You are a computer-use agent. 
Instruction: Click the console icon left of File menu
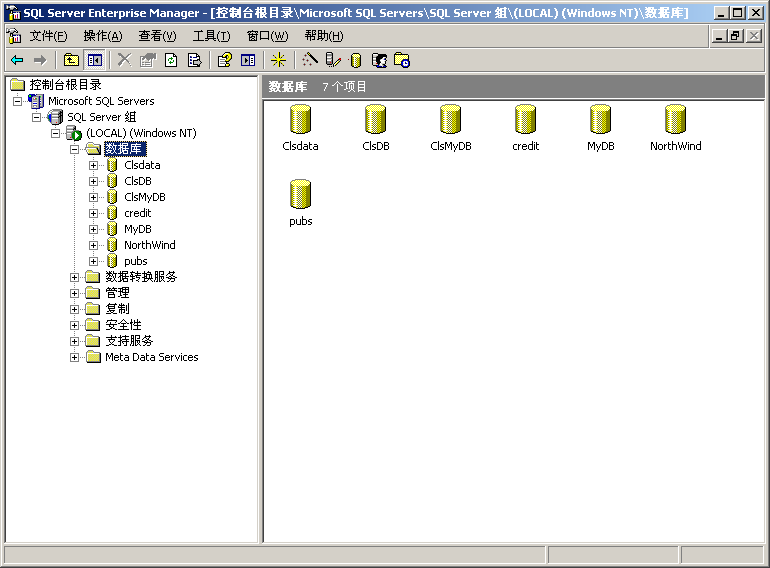[x=13, y=35]
